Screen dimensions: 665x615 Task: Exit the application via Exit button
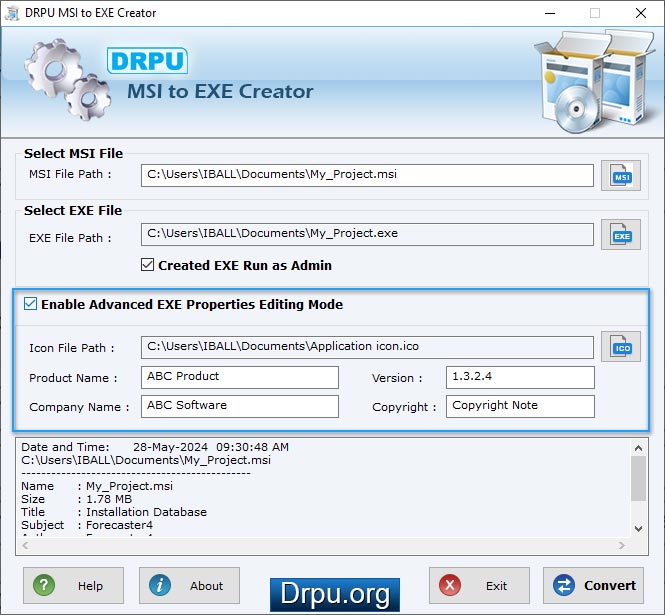click(479, 585)
